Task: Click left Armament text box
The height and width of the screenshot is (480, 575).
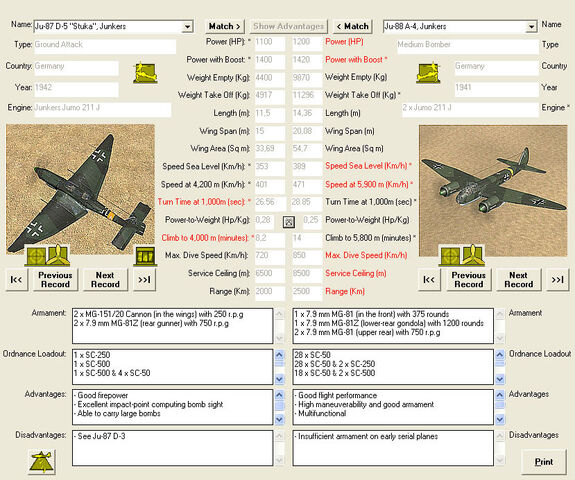Action: (172, 326)
